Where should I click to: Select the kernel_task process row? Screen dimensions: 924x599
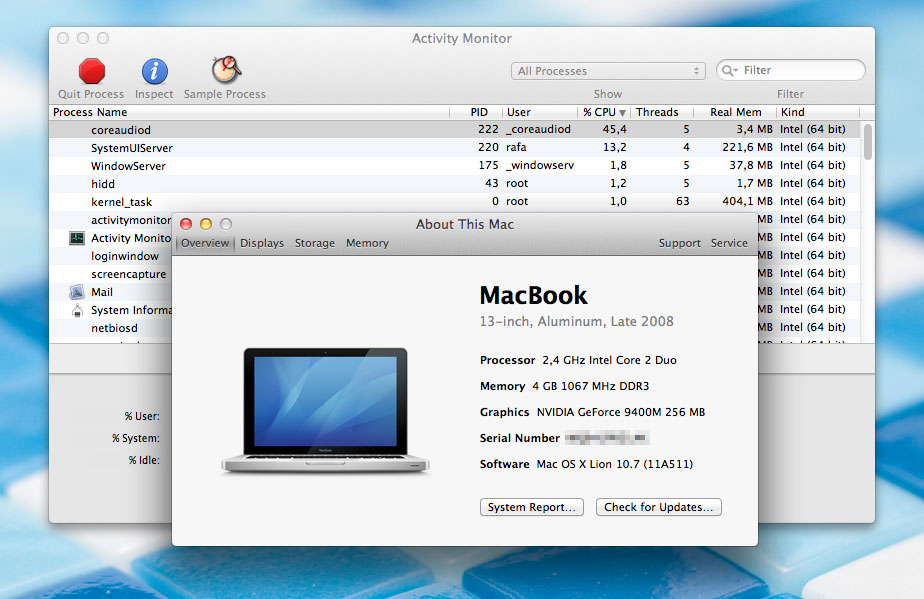point(454,202)
